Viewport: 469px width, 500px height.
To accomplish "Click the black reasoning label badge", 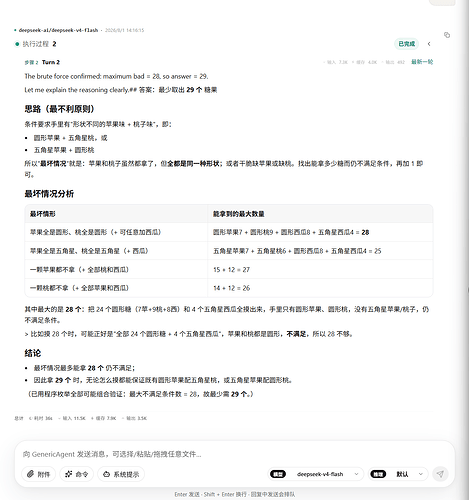I will point(378,474).
